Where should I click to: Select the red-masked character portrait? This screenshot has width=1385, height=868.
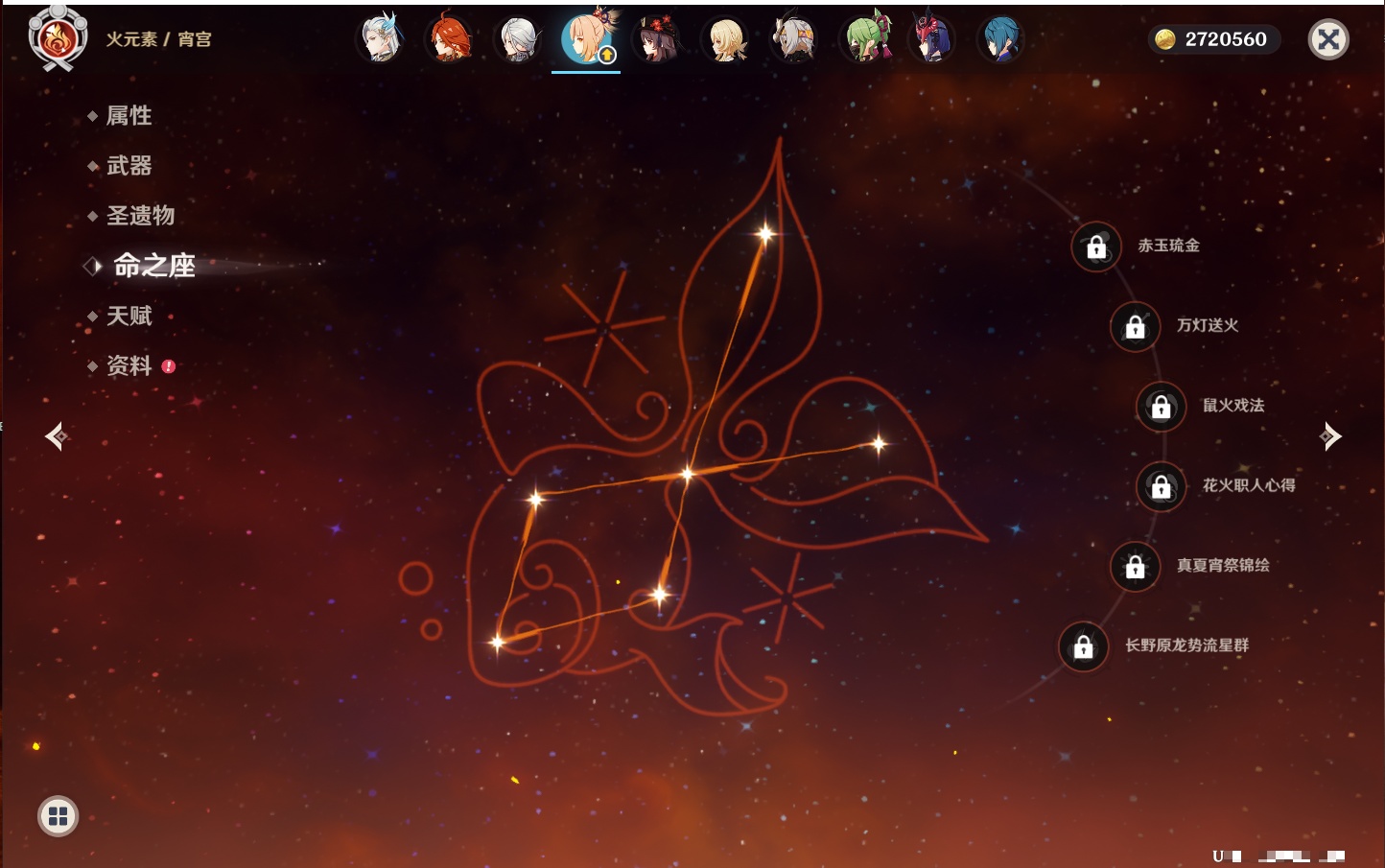click(x=932, y=40)
